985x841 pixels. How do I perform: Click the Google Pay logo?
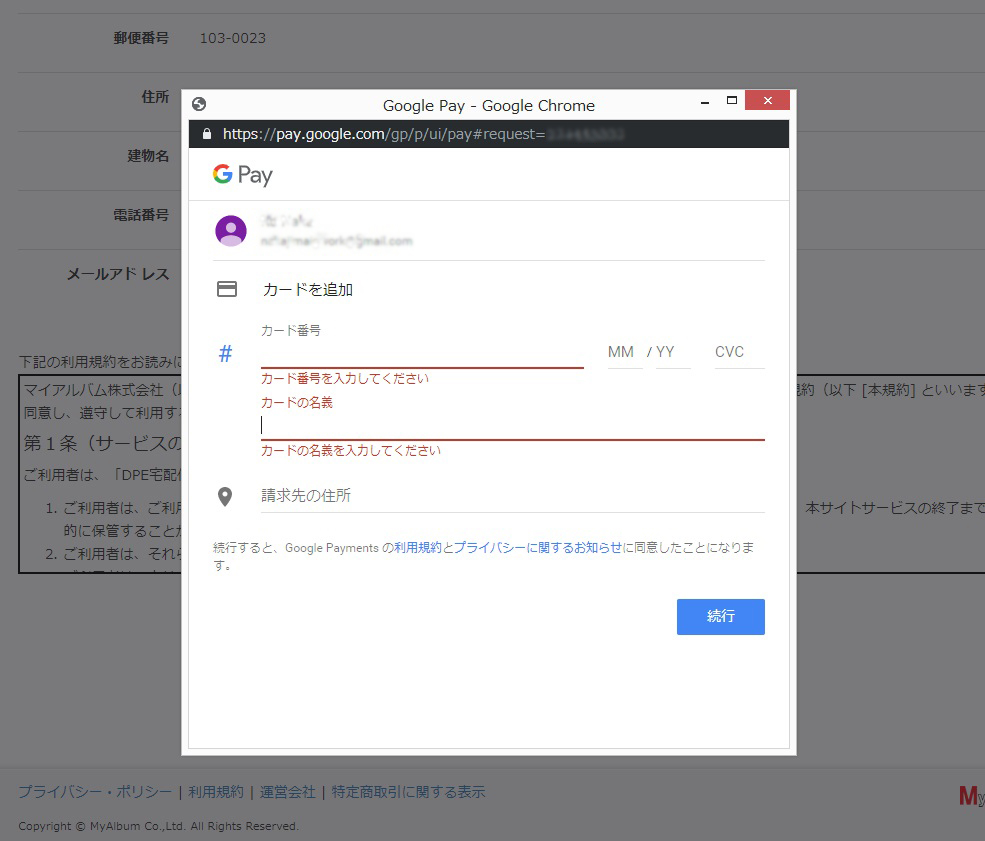point(242,174)
